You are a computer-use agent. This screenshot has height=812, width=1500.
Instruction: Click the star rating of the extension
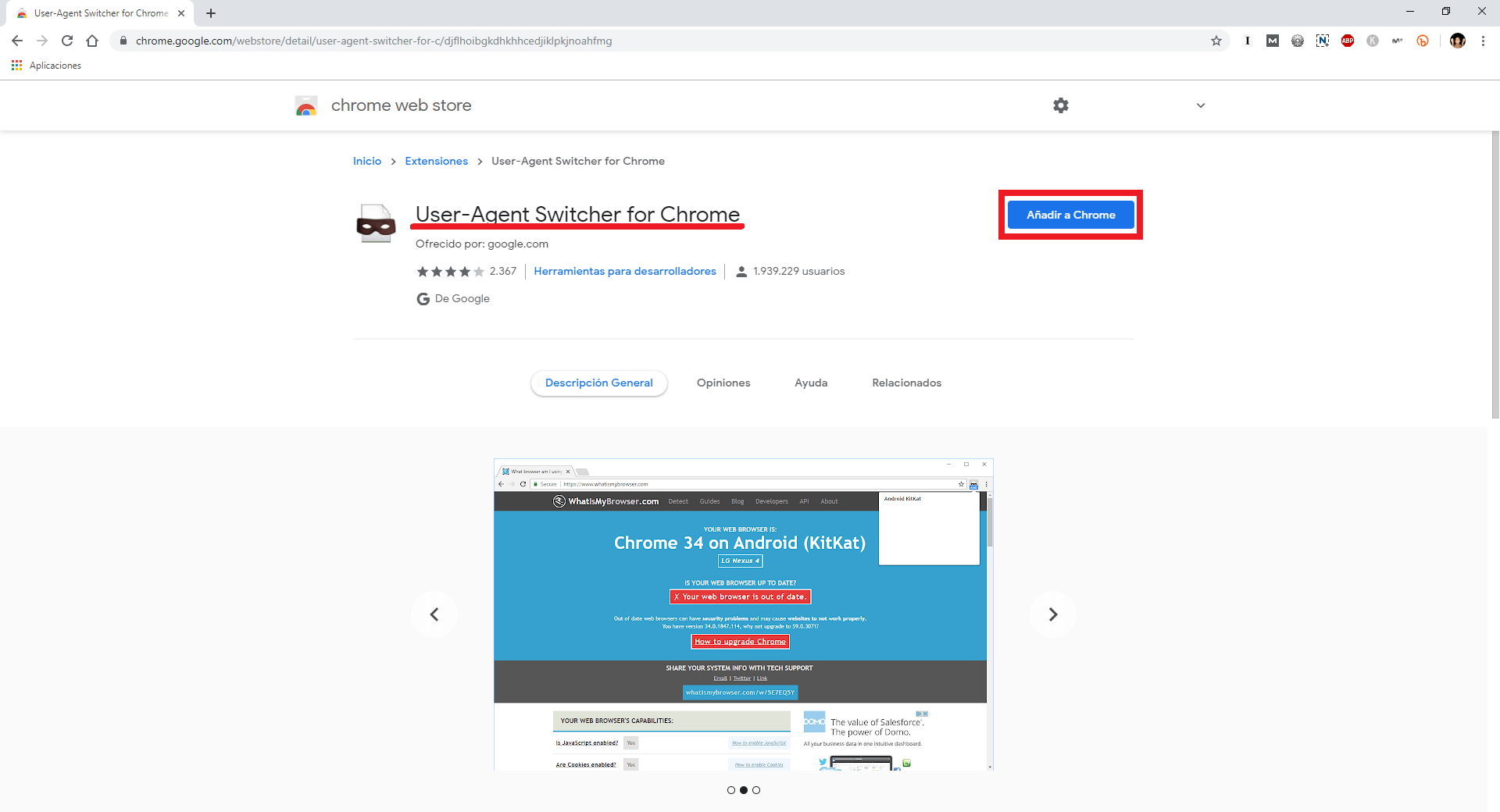[x=450, y=272]
